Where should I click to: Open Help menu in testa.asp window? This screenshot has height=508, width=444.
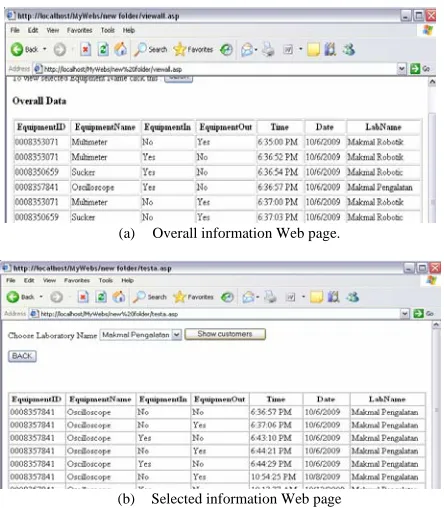click(x=127, y=280)
